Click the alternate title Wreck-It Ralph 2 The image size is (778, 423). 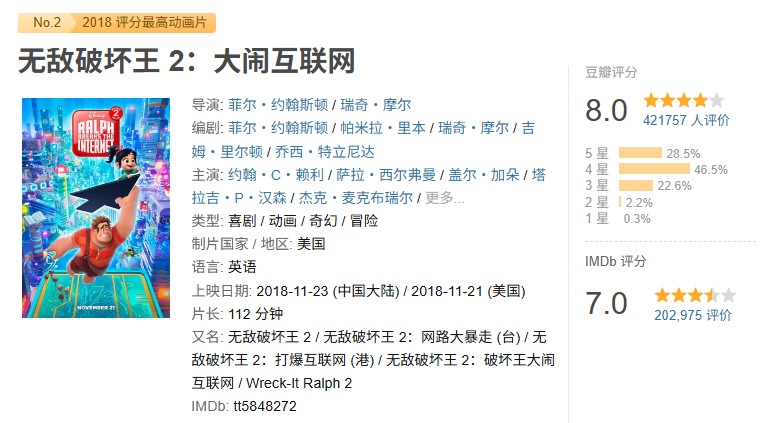pyautogui.click(x=299, y=383)
